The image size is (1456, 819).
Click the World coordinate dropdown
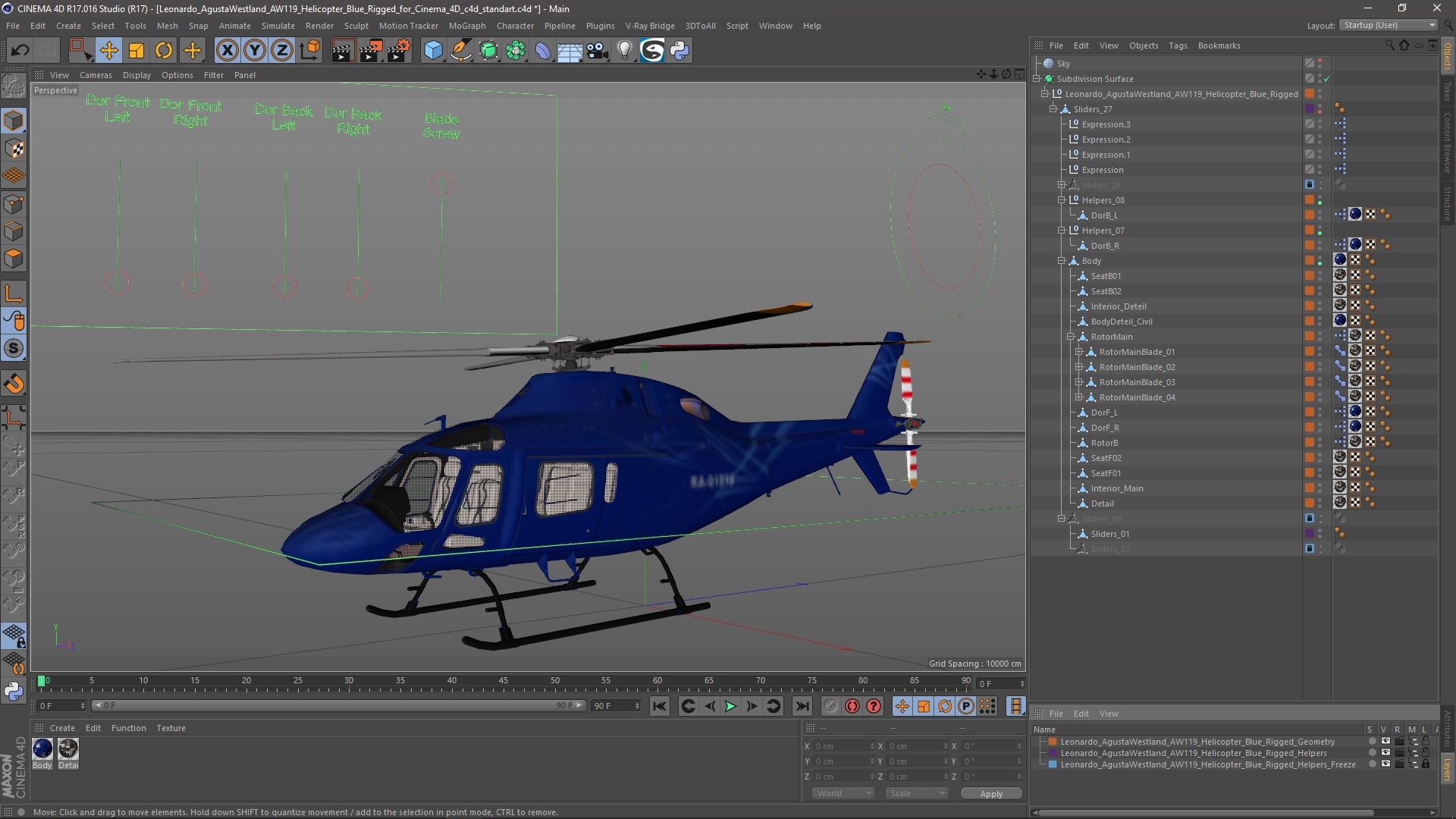[842, 793]
